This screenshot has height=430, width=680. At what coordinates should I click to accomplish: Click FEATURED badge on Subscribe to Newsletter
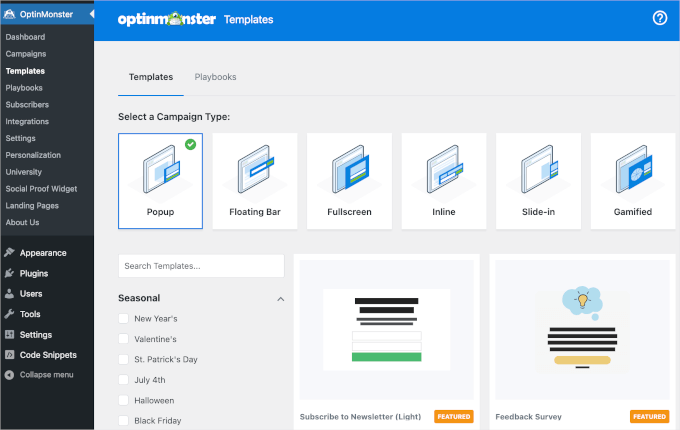click(x=454, y=417)
